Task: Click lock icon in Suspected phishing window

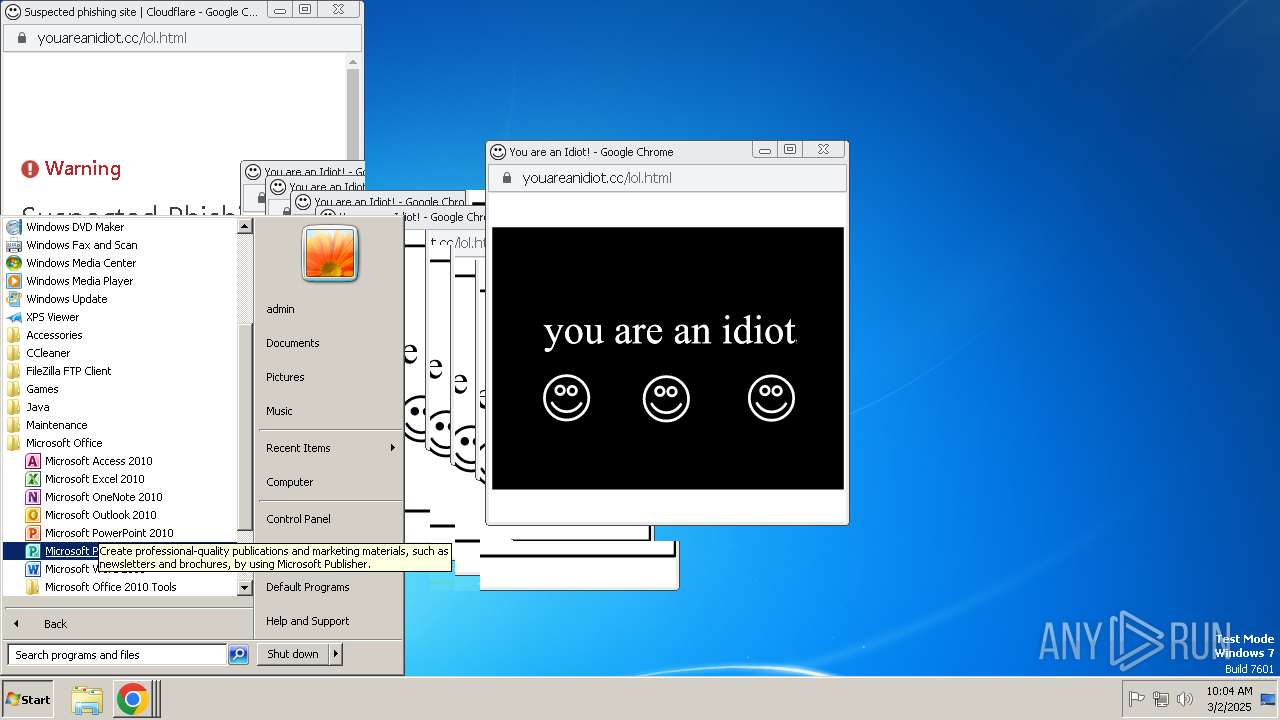Action: click(x=21, y=38)
